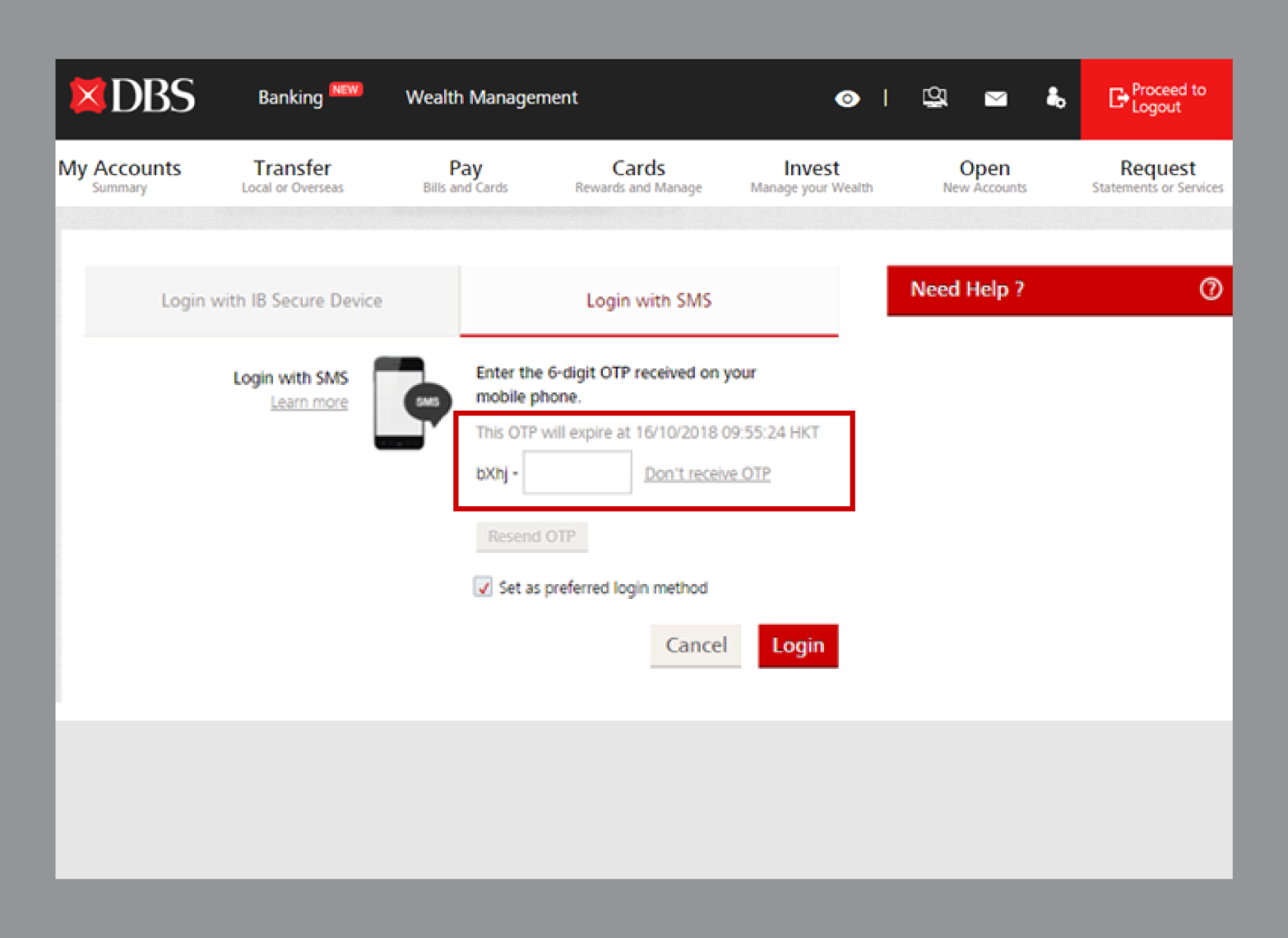Open the mail inbox envelope icon
The width and height of the screenshot is (1288, 938).
(x=995, y=99)
